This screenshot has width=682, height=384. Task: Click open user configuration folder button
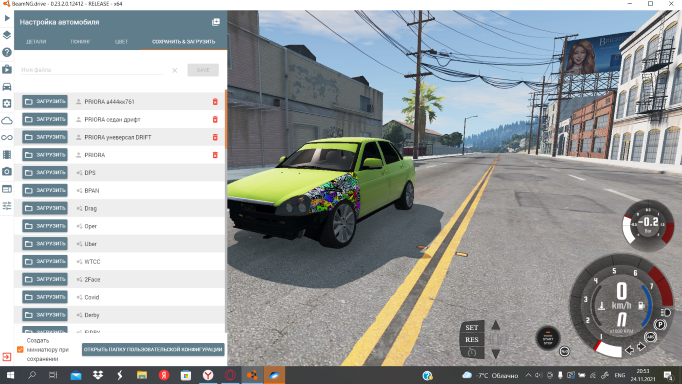pos(153,349)
